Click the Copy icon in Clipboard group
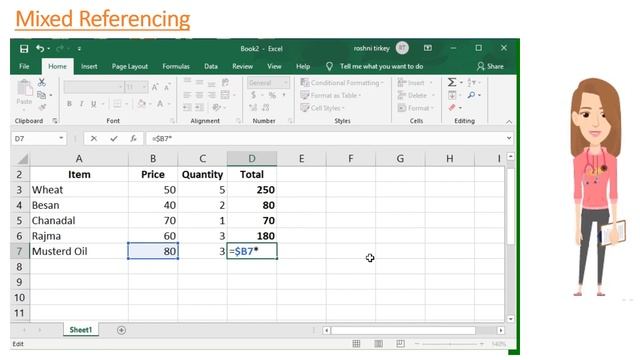Viewport: 640px width, 360px height. click(x=41, y=95)
